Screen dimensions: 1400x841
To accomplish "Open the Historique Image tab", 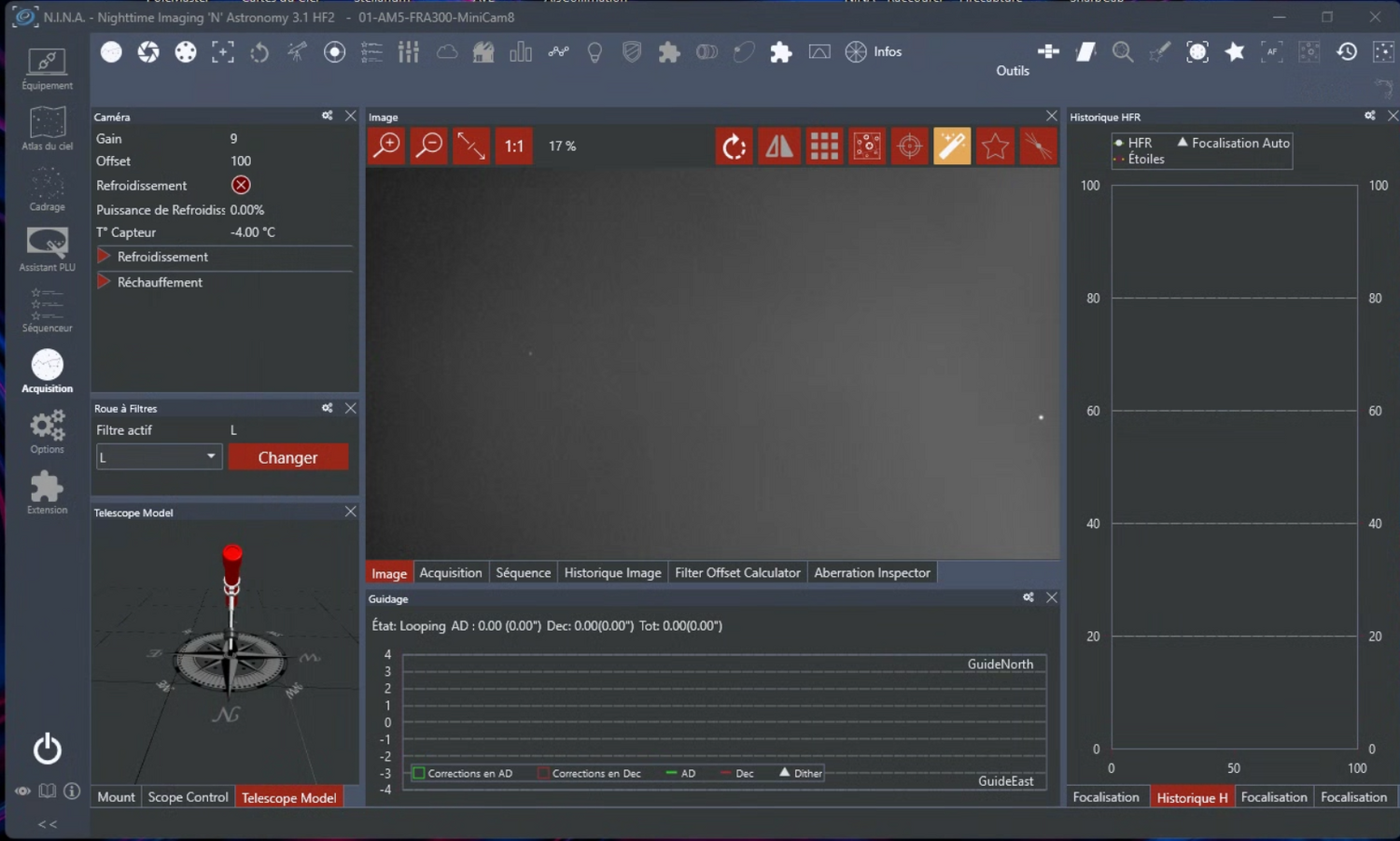I will (x=612, y=573).
